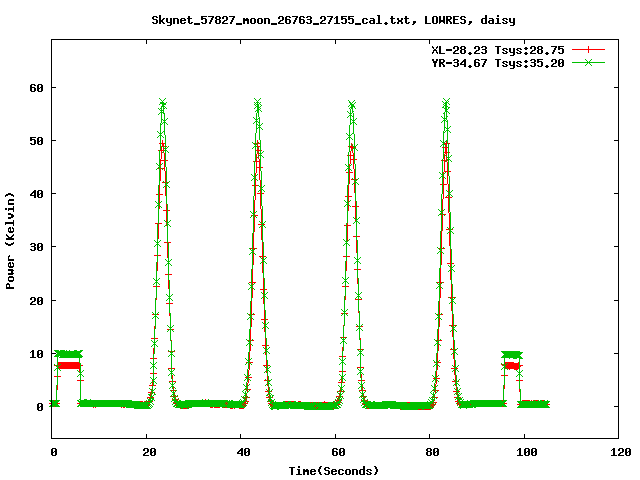Click the fourth peak top near 83 seconds
Image resolution: width=640 pixels, height=480 pixels.
pyautogui.click(x=446, y=103)
